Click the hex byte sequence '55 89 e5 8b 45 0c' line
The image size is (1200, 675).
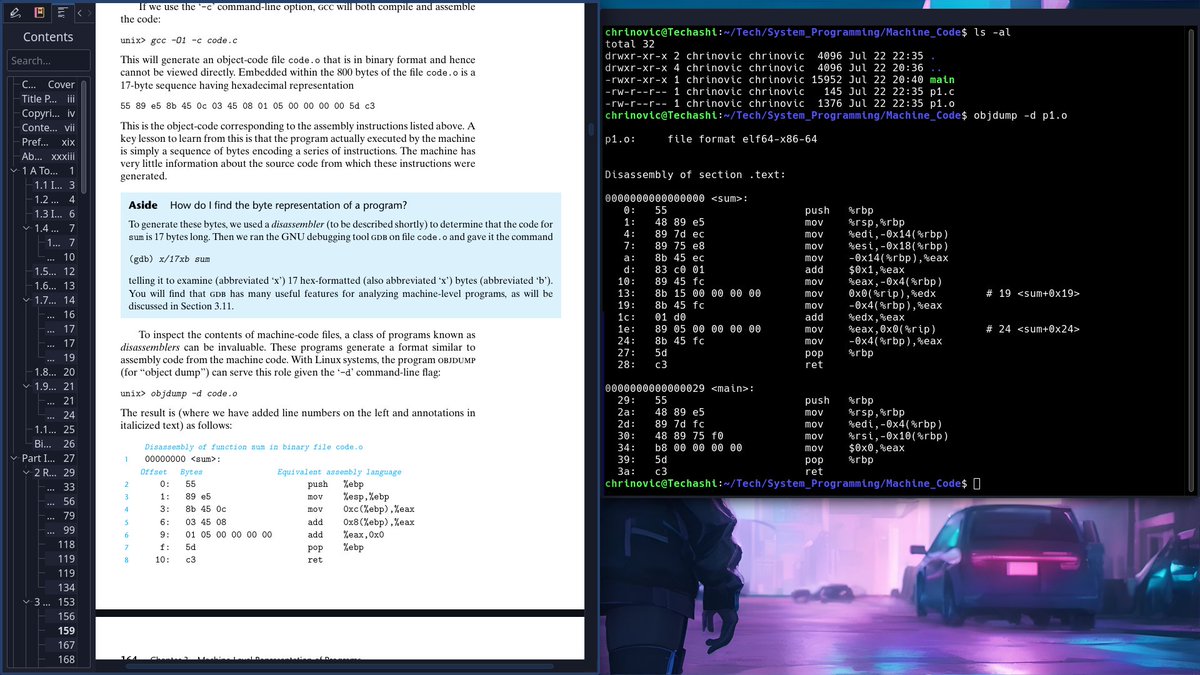tap(247, 105)
